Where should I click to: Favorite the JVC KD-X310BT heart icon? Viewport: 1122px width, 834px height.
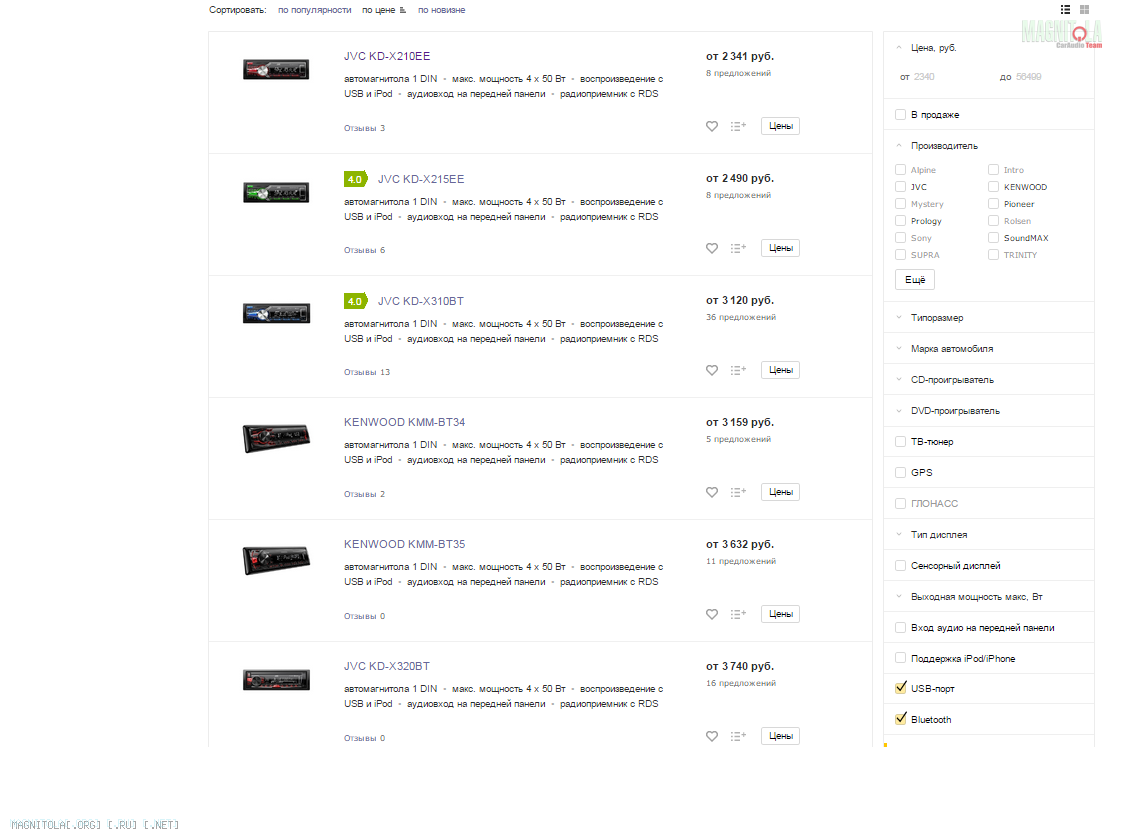click(x=712, y=370)
